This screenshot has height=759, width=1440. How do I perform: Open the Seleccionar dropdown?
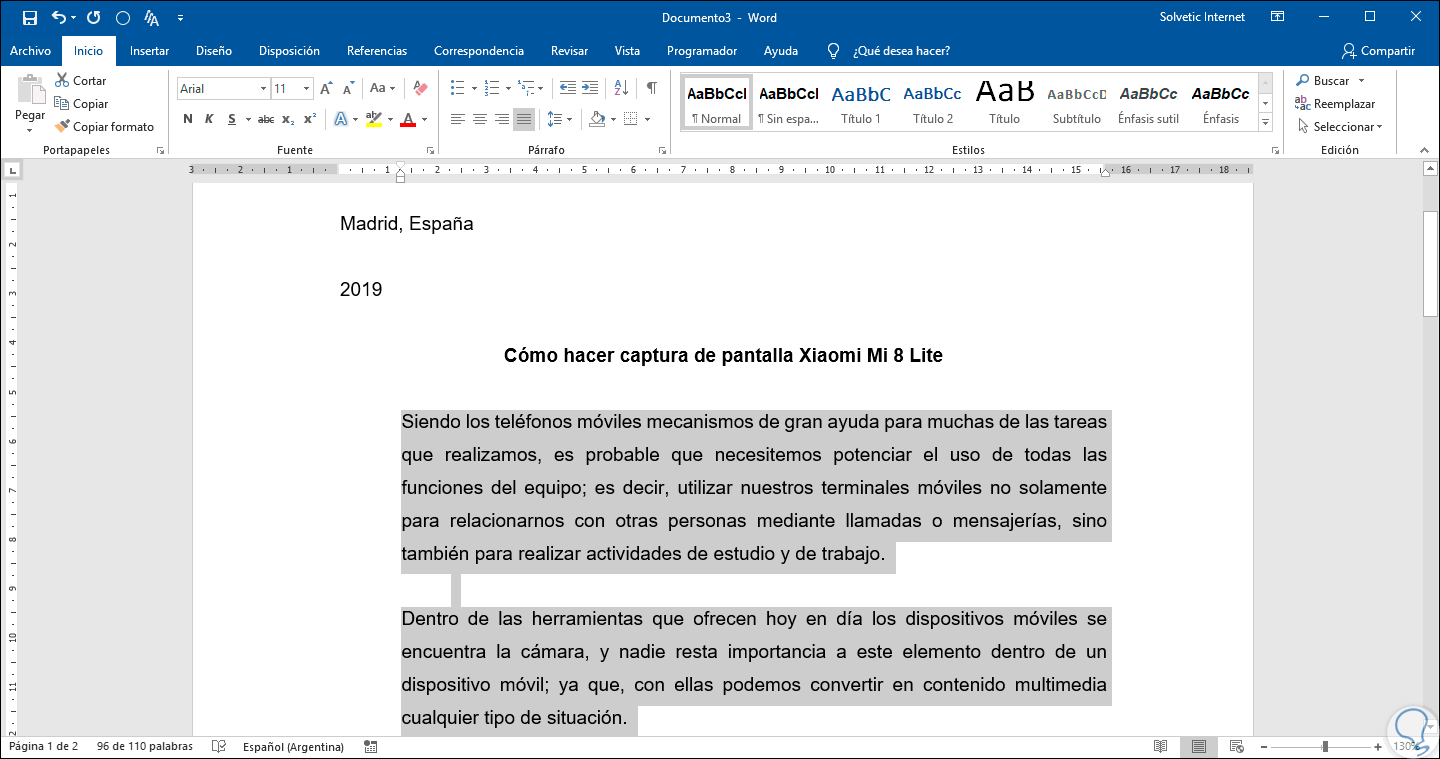[x=1340, y=127]
